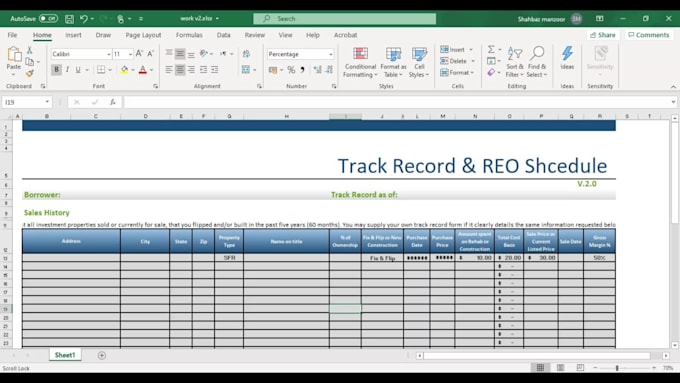Open the Percentage number format dropdown

point(331,54)
